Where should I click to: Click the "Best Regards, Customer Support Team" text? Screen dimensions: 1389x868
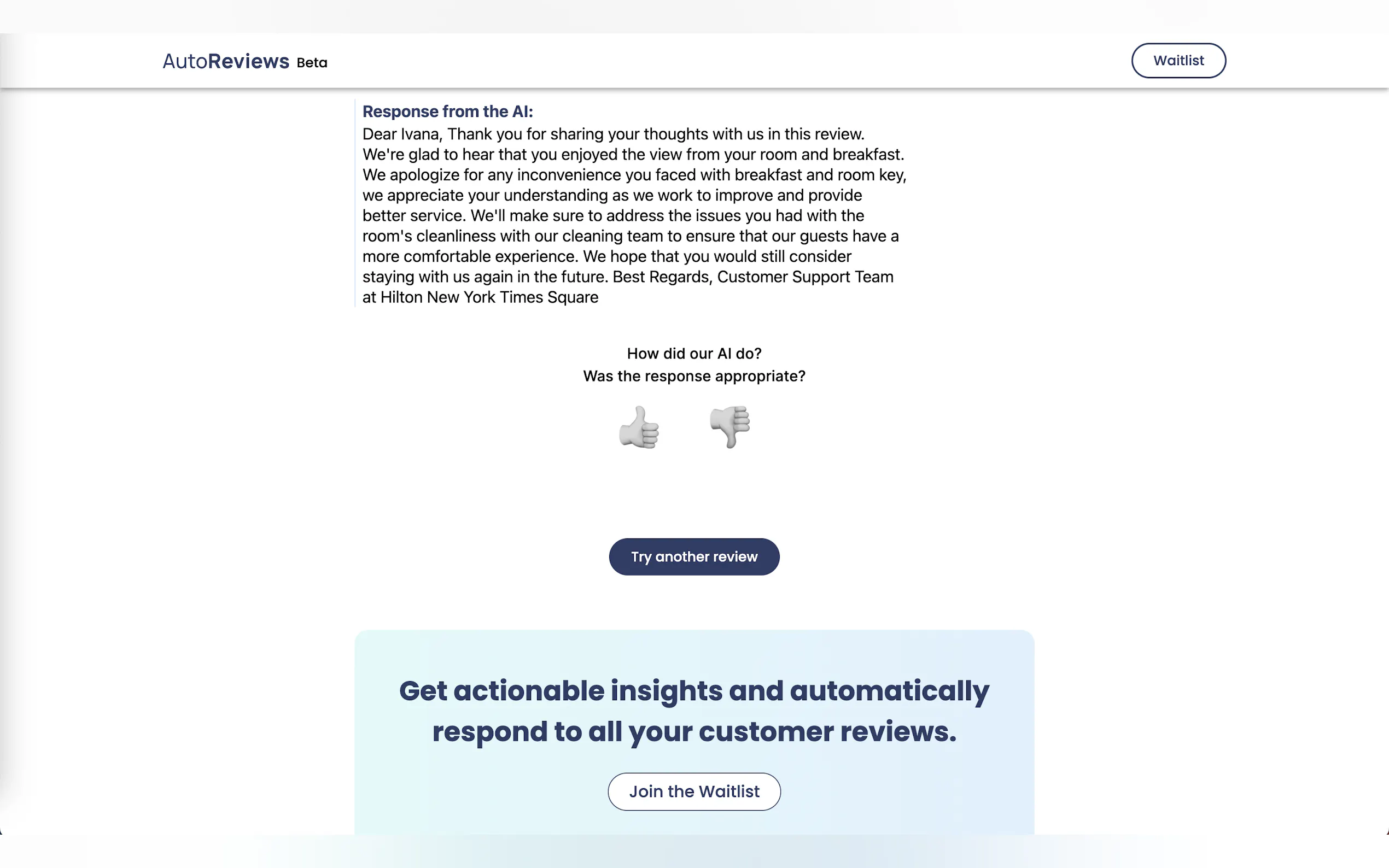click(x=752, y=277)
